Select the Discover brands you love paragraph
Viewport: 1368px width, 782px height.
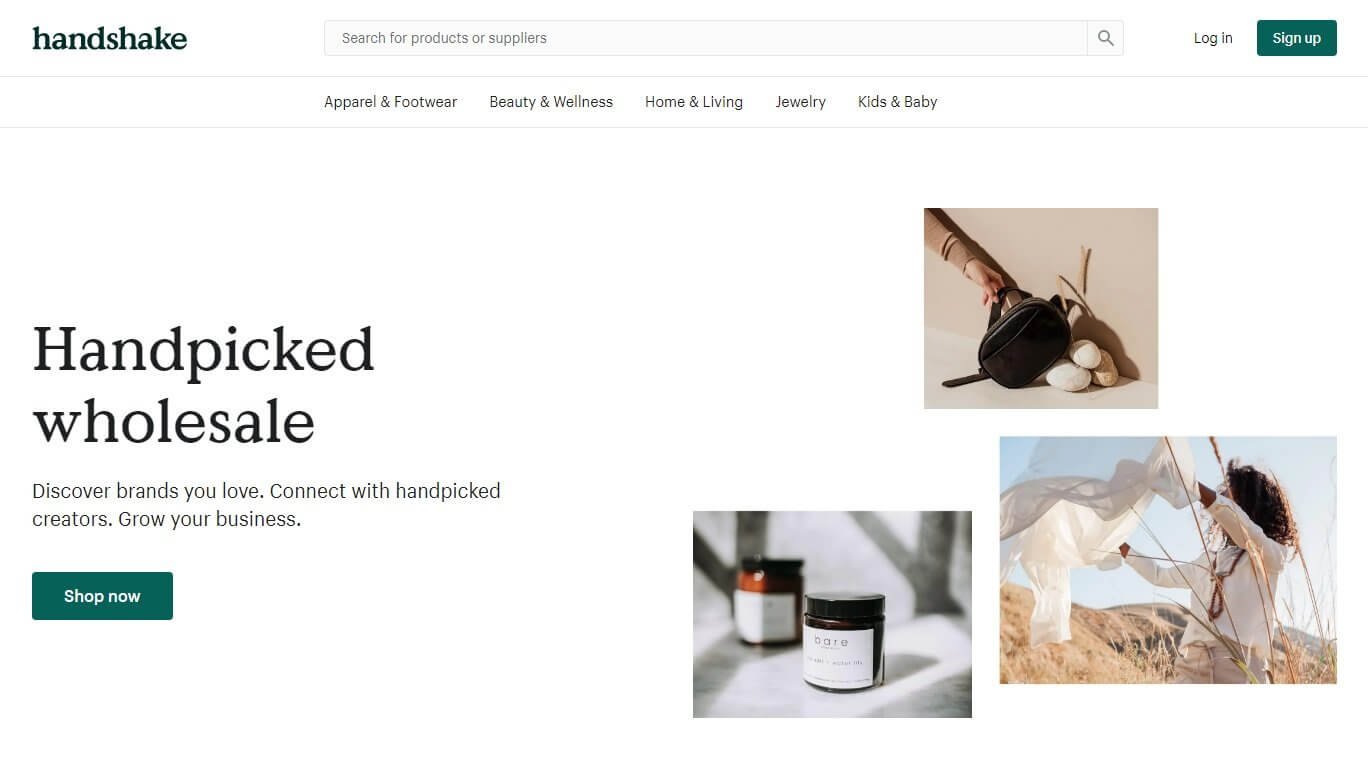266,505
